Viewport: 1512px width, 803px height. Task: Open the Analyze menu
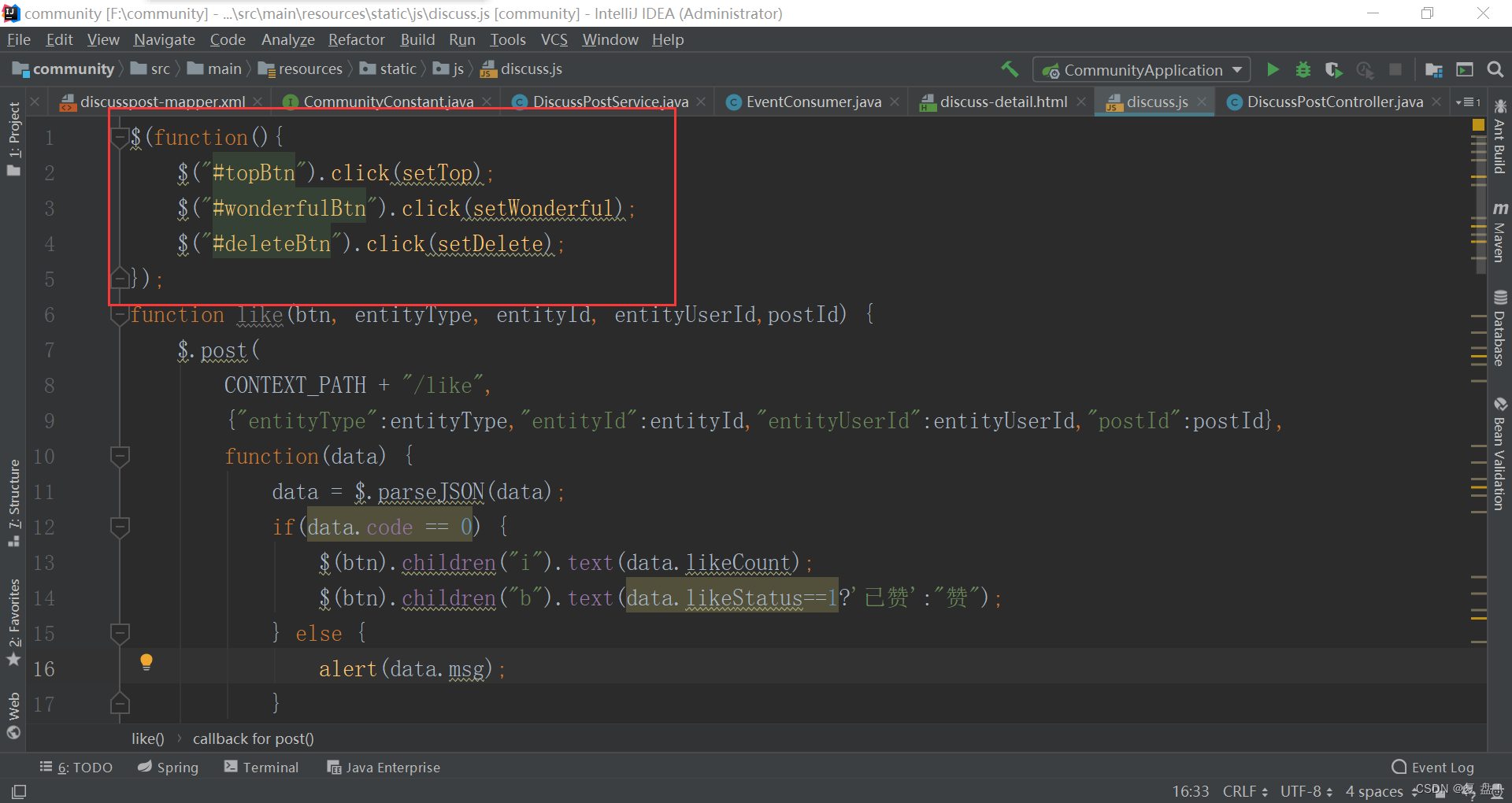[x=287, y=39]
